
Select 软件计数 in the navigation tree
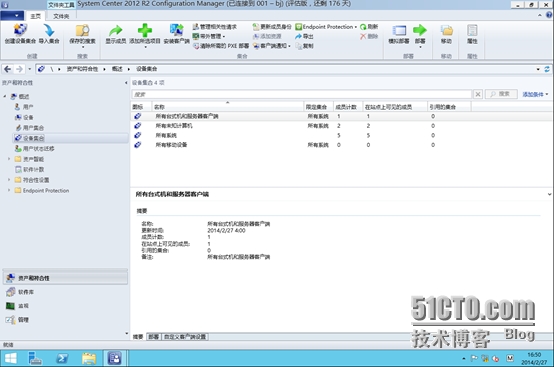click(x=33, y=170)
